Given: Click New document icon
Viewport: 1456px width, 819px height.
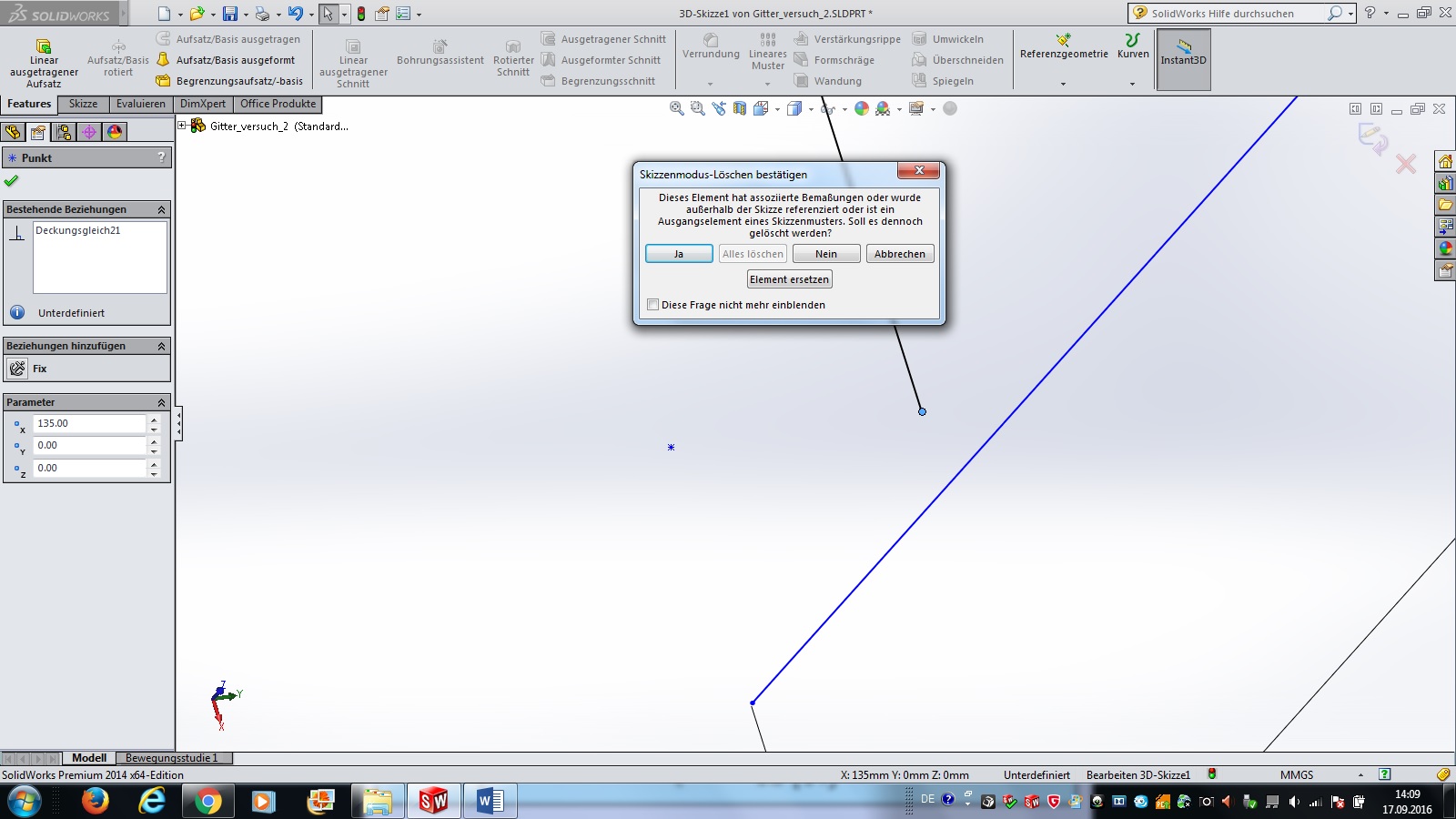Looking at the screenshot, I should tap(164, 14).
